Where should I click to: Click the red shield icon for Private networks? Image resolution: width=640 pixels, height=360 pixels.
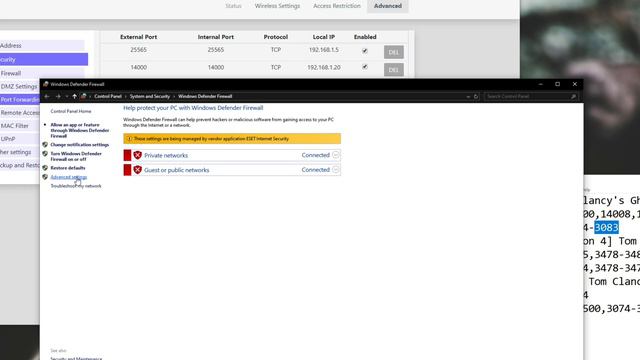click(x=138, y=155)
